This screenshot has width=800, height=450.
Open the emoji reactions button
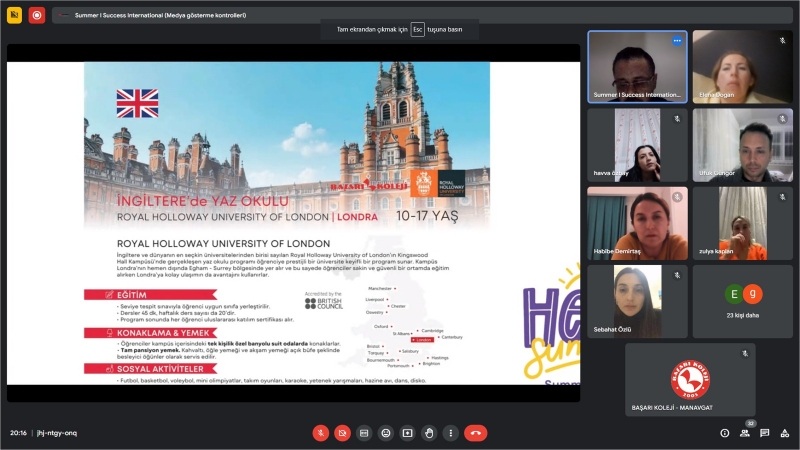(x=386, y=433)
